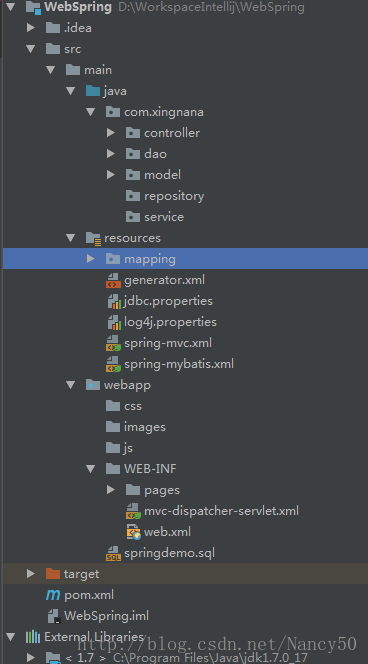Click the generator.xml file icon
This screenshot has height=664, width=368.
click(x=113, y=280)
